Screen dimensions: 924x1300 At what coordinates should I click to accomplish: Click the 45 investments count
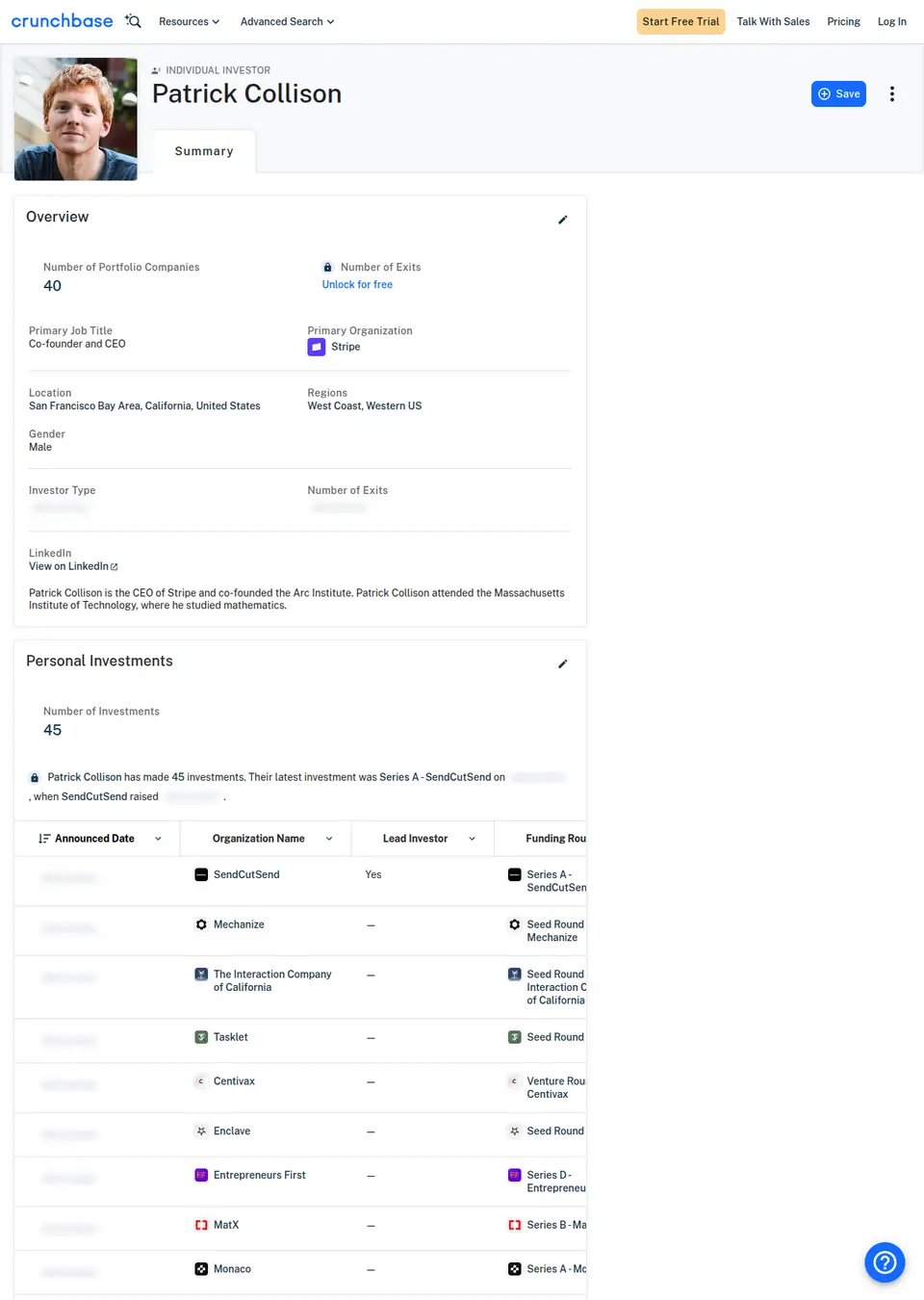tap(53, 730)
